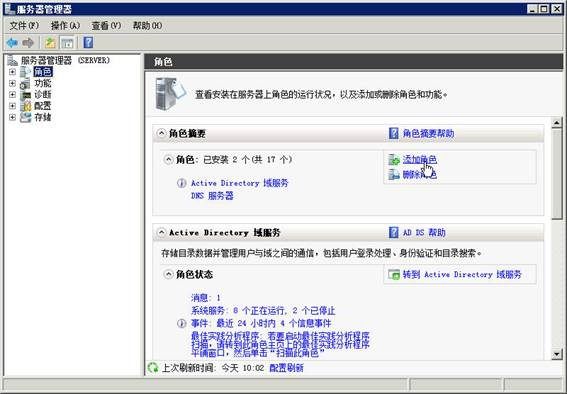Open the Help question-mark toolbar icon

click(88, 43)
